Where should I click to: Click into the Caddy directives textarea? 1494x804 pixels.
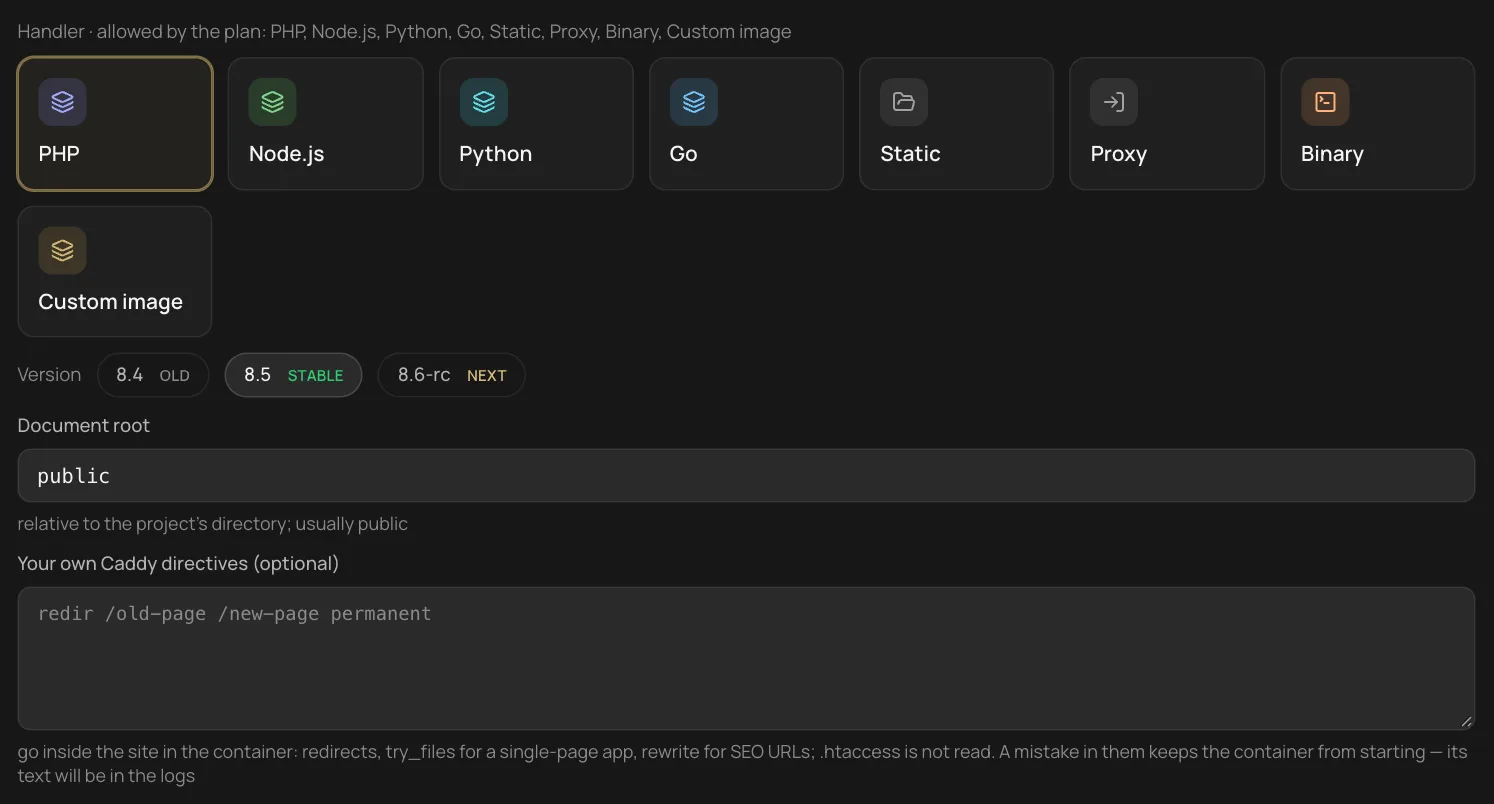(746, 658)
